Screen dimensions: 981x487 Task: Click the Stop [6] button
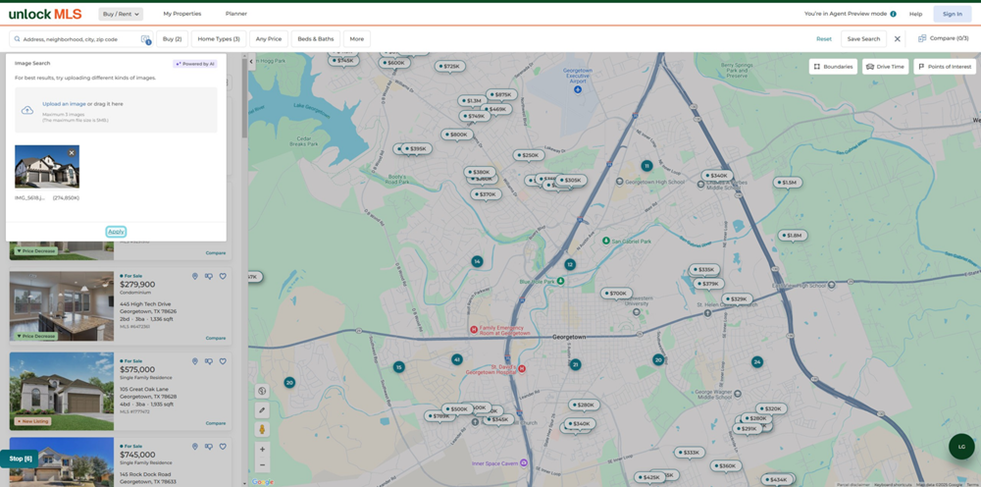coord(19,459)
